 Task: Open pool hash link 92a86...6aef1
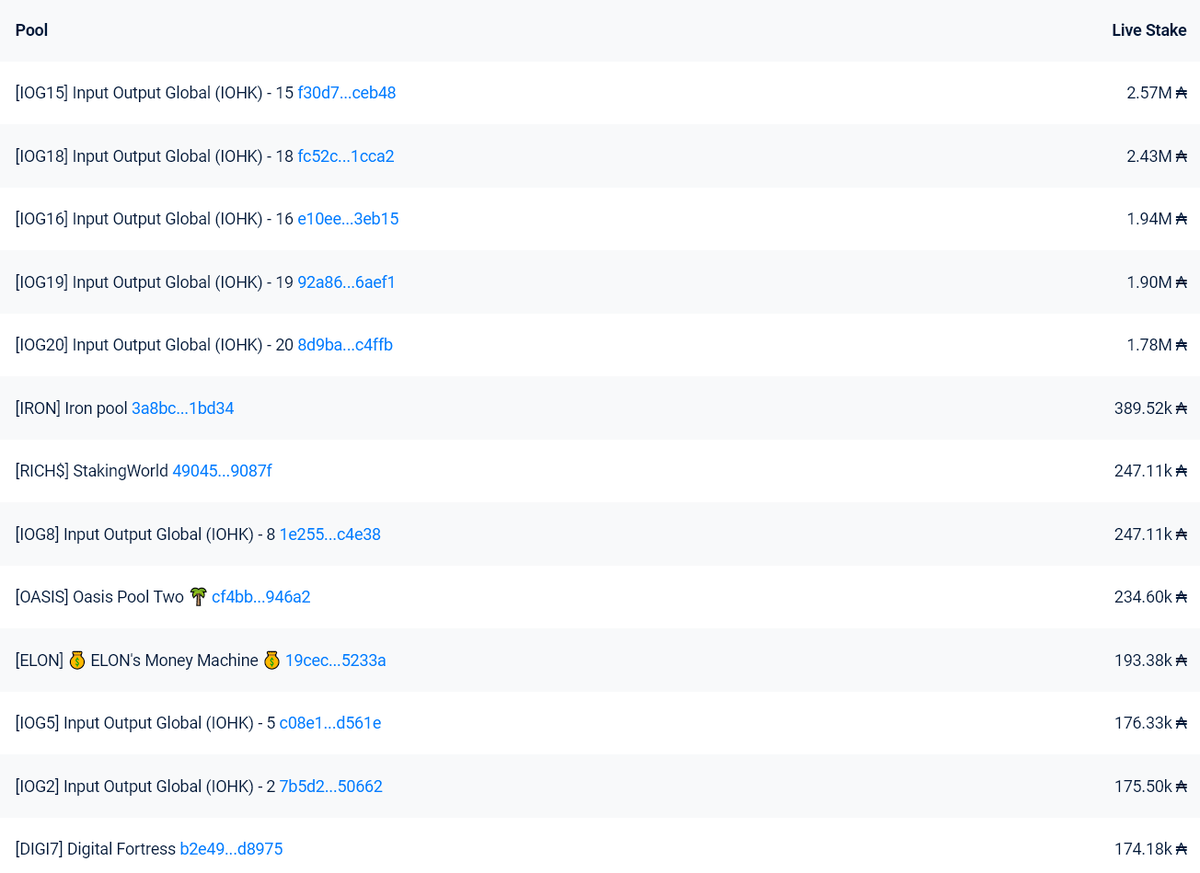[x=346, y=282]
